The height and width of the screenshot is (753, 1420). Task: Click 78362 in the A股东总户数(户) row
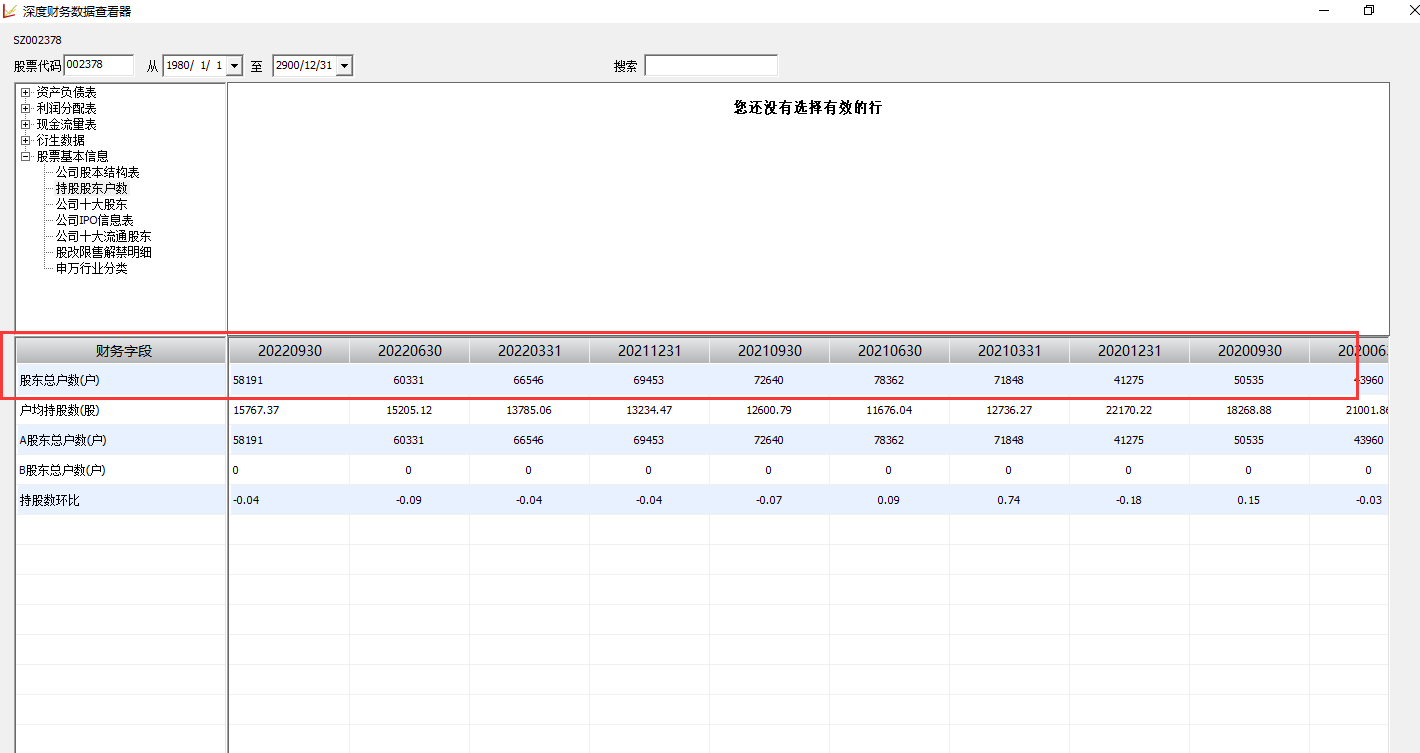click(889, 440)
